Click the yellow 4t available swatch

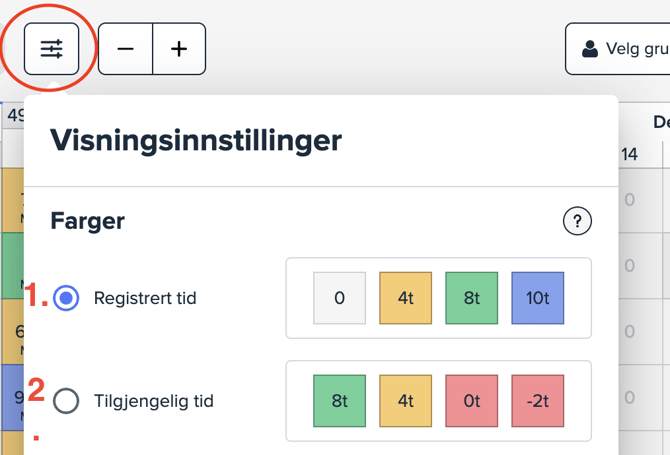(x=405, y=401)
